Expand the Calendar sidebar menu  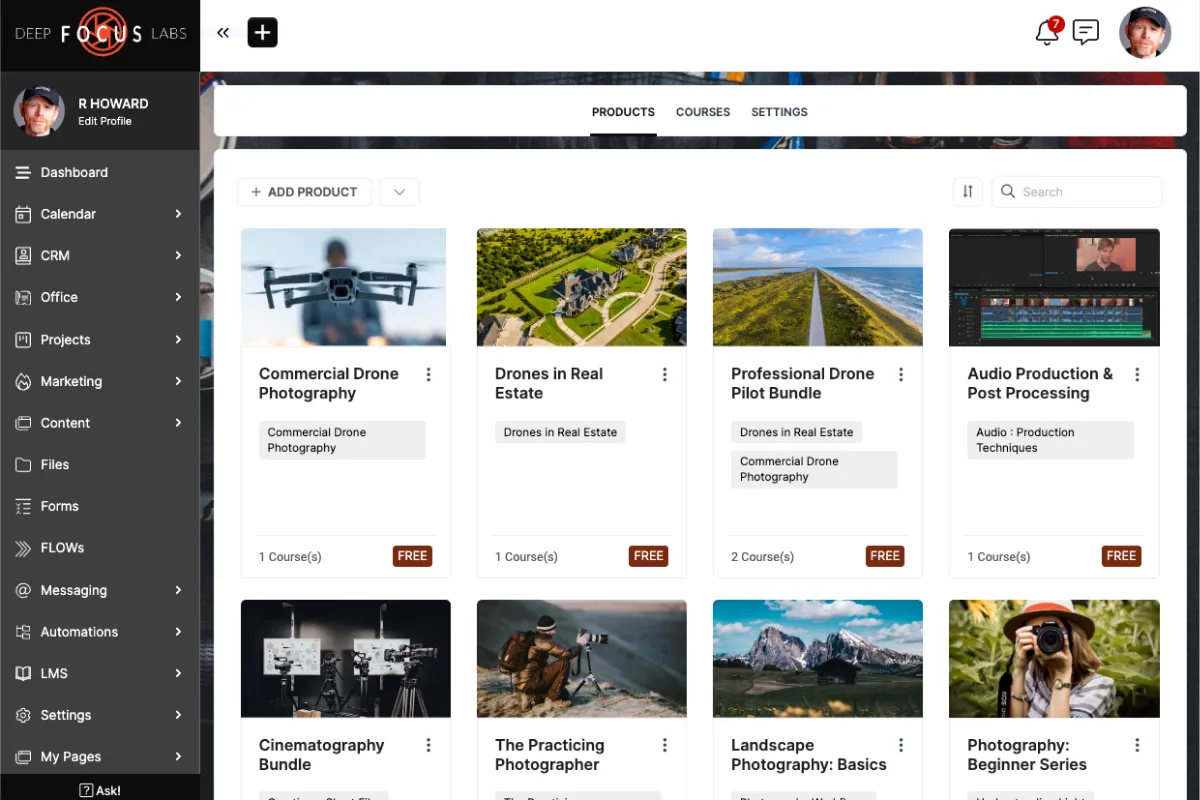pos(178,214)
